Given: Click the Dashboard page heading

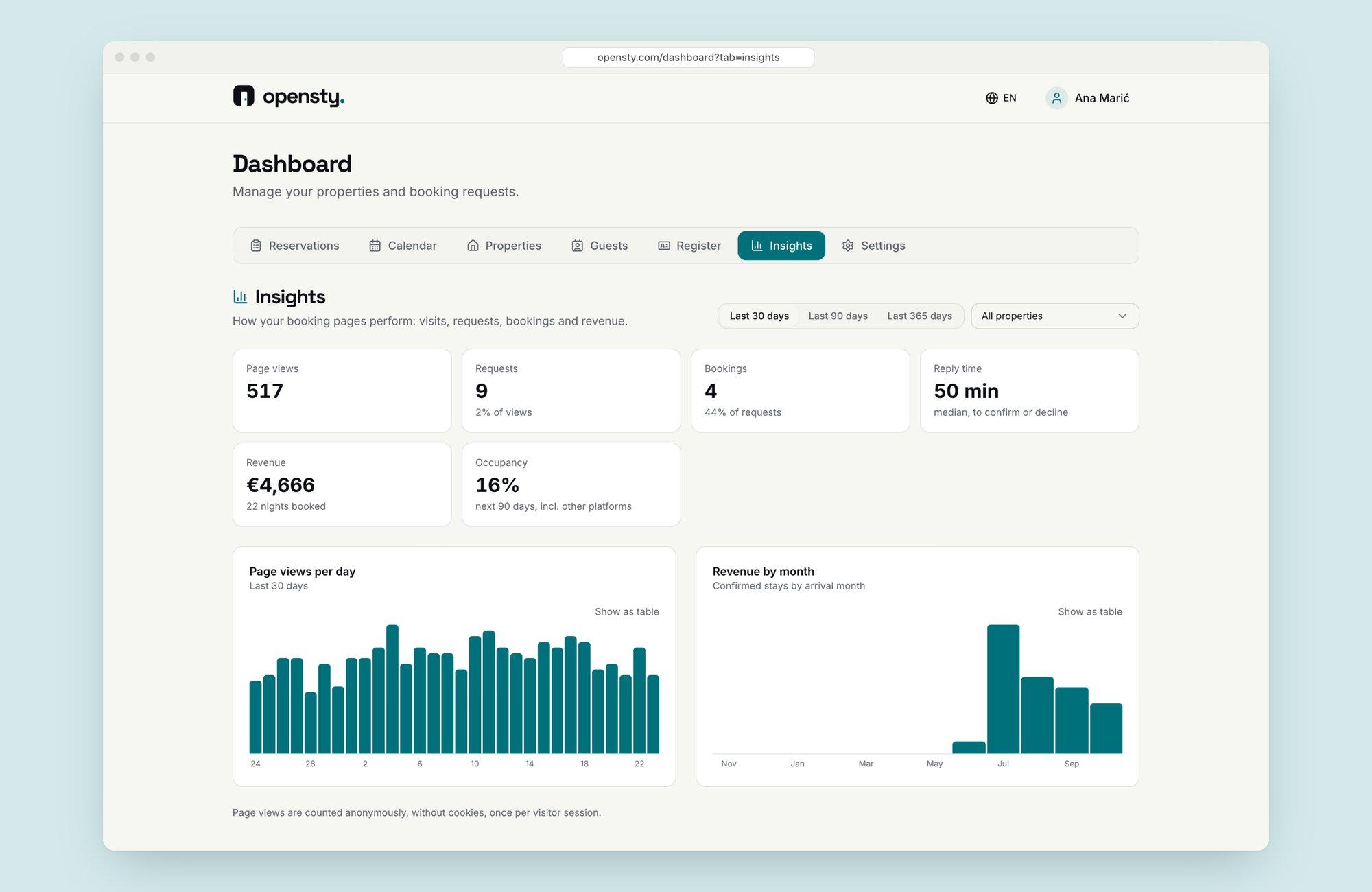Looking at the screenshot, I should [x=292, y=164].
